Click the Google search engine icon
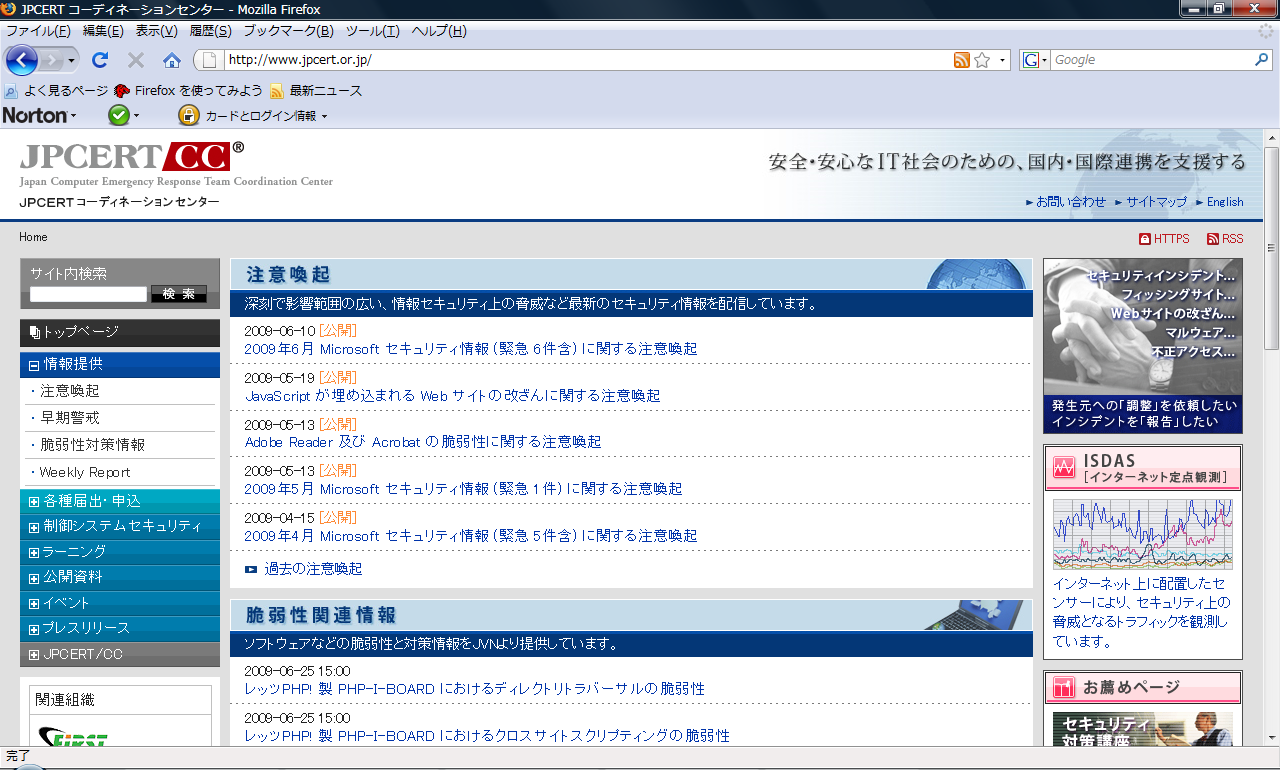The image size is (1280, 770). [x=1031, y=60]
